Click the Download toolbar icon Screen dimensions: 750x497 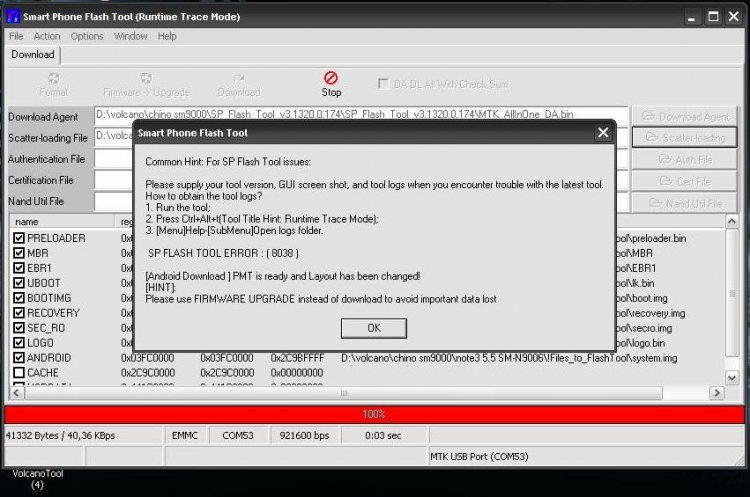pyautogui.click(x=239, y=84)
